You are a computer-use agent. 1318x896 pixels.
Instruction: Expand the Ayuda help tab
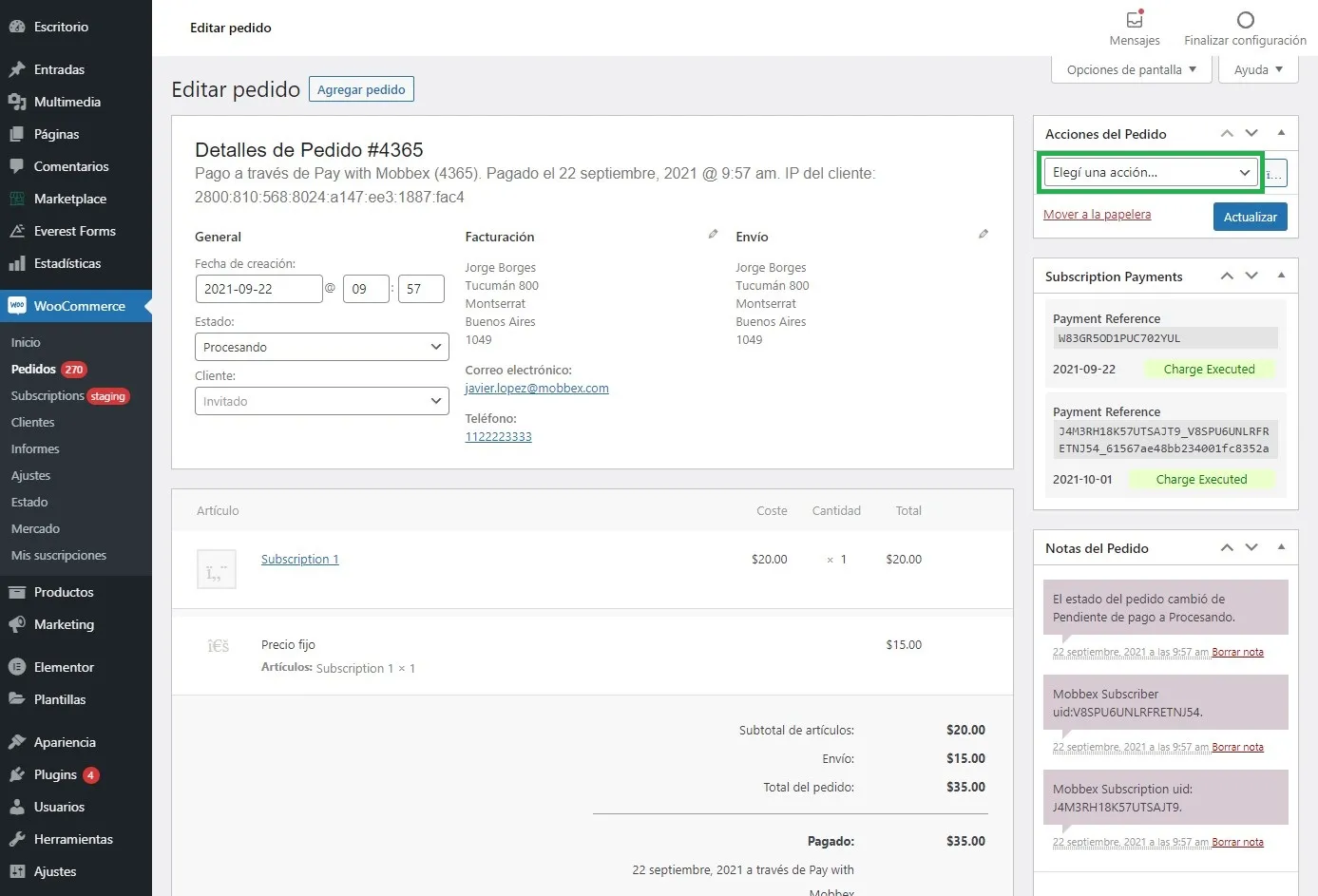click(1258, 69)
